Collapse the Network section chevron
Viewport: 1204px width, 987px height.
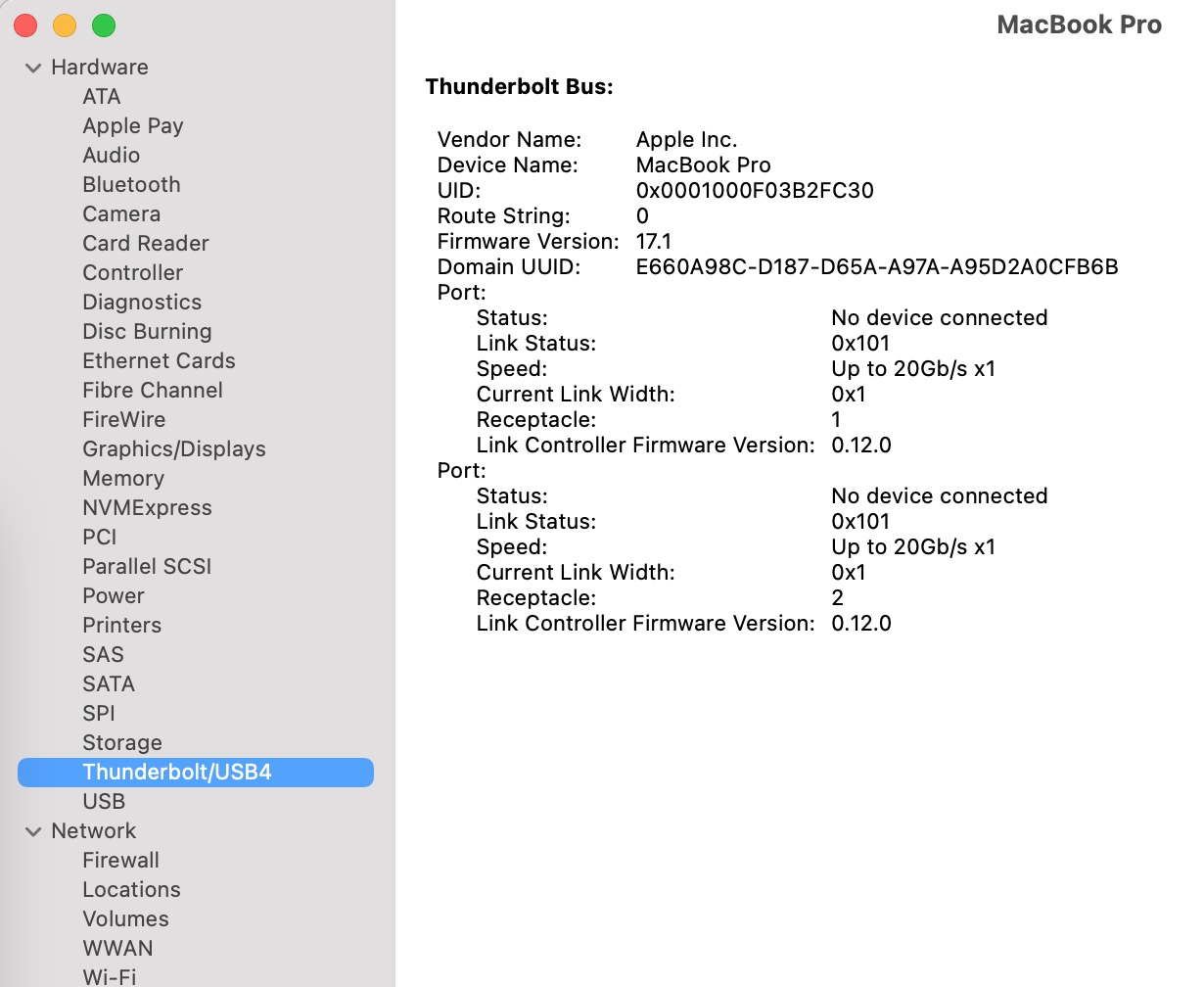tap(34, 831)
